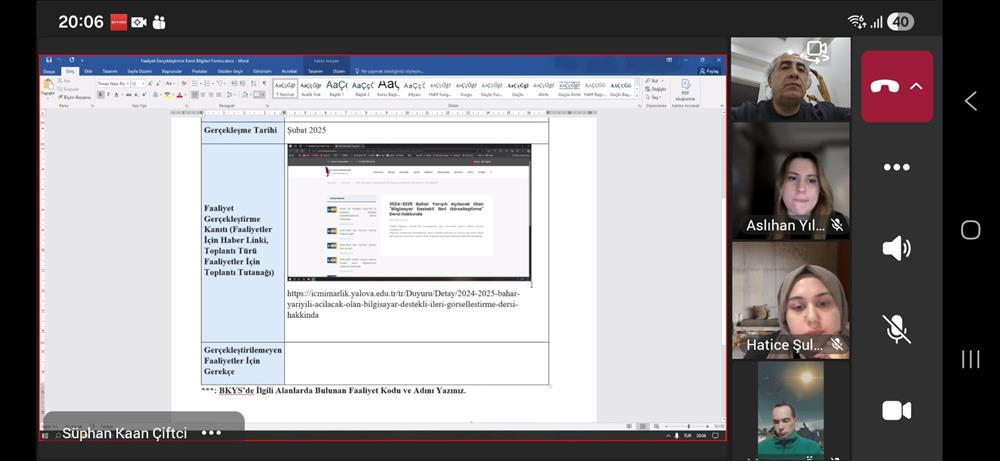Toggle the camera video button

click(896, 410)
